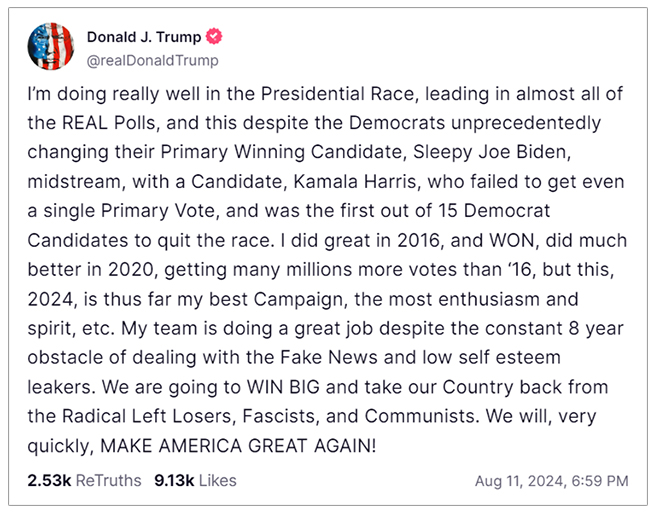
Task: Click the words Radical Left Losers
Action: point(149,416)
